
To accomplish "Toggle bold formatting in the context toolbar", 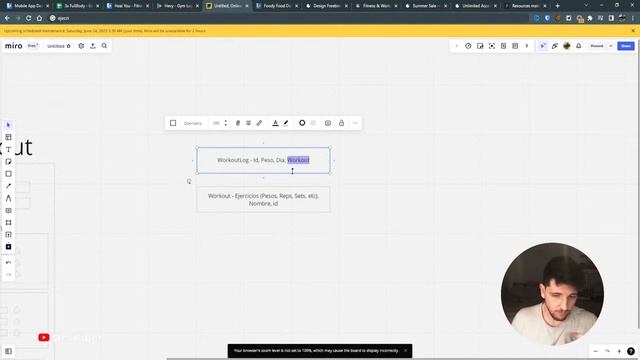I will 238,123.
